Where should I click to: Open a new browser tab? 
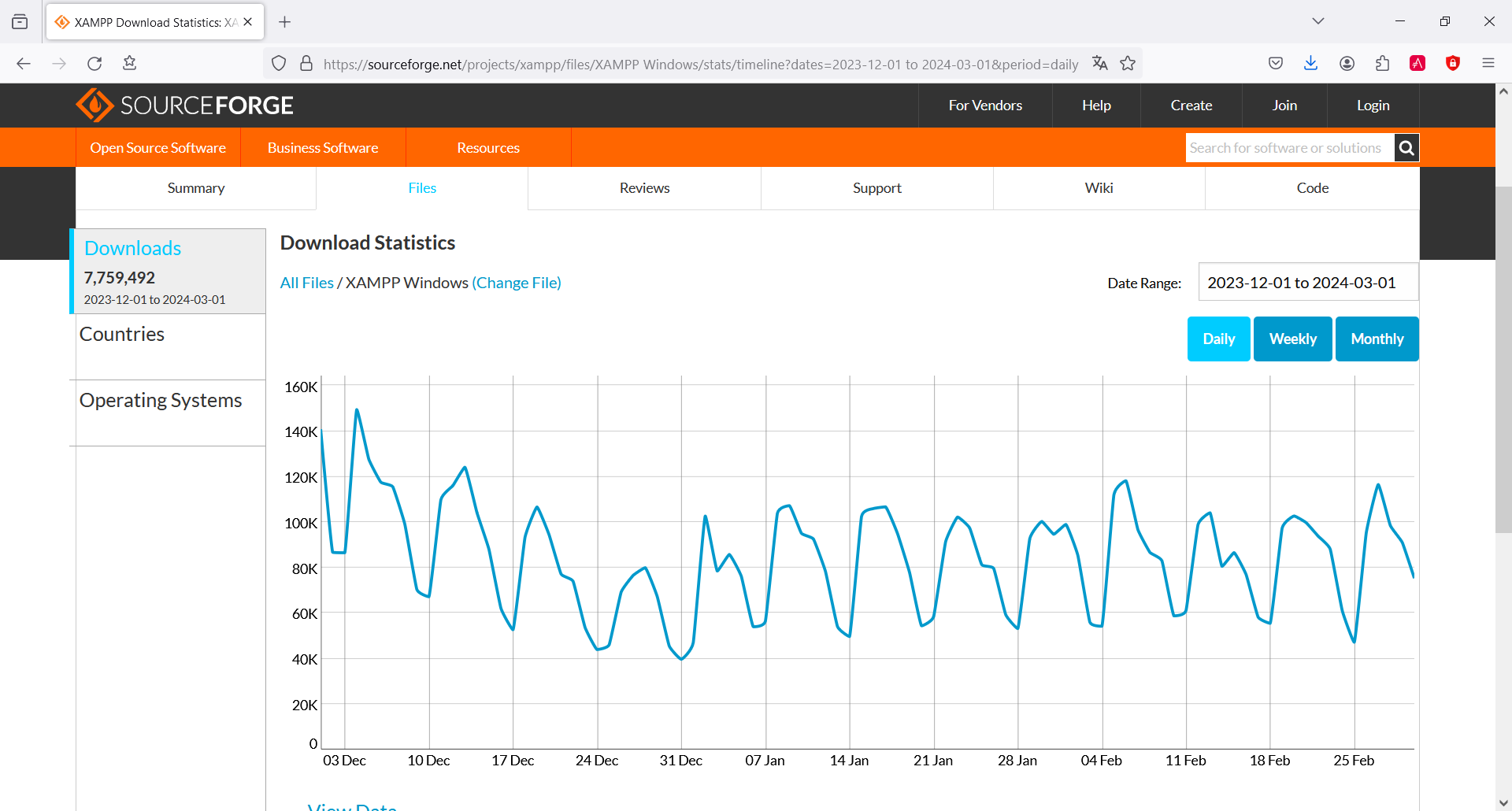[x=285, y=22]
